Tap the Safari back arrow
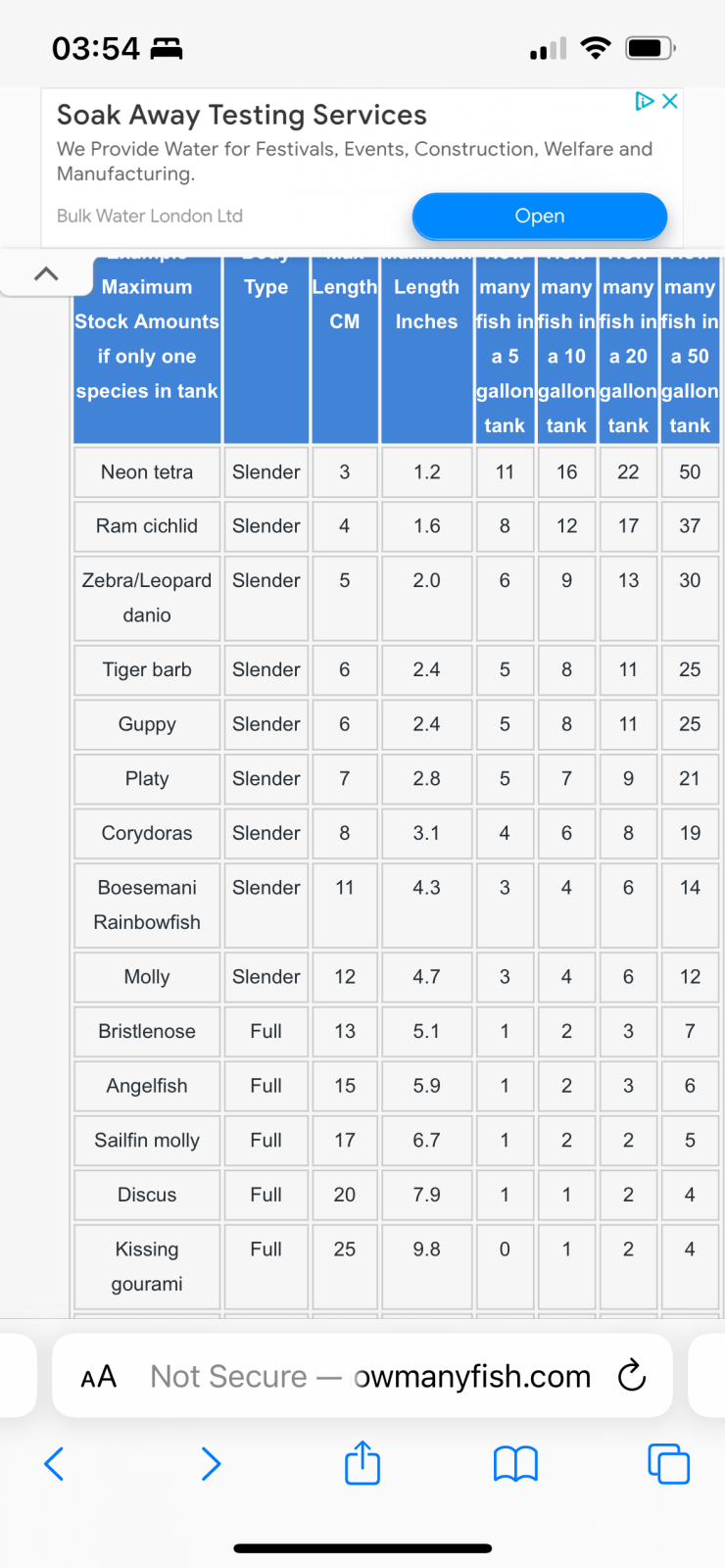The image size is (725, 1568). (x=55, y=1464)
